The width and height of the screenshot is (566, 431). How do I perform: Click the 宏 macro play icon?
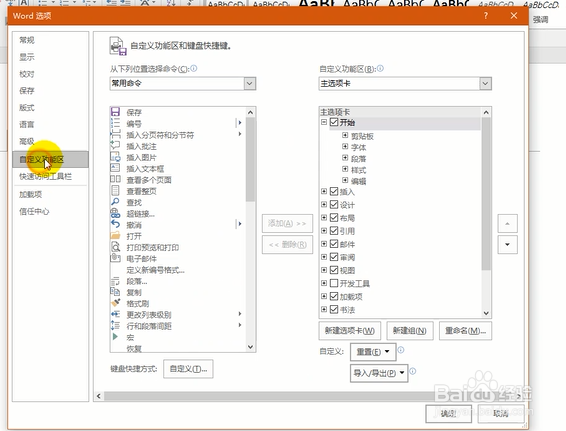115,336
